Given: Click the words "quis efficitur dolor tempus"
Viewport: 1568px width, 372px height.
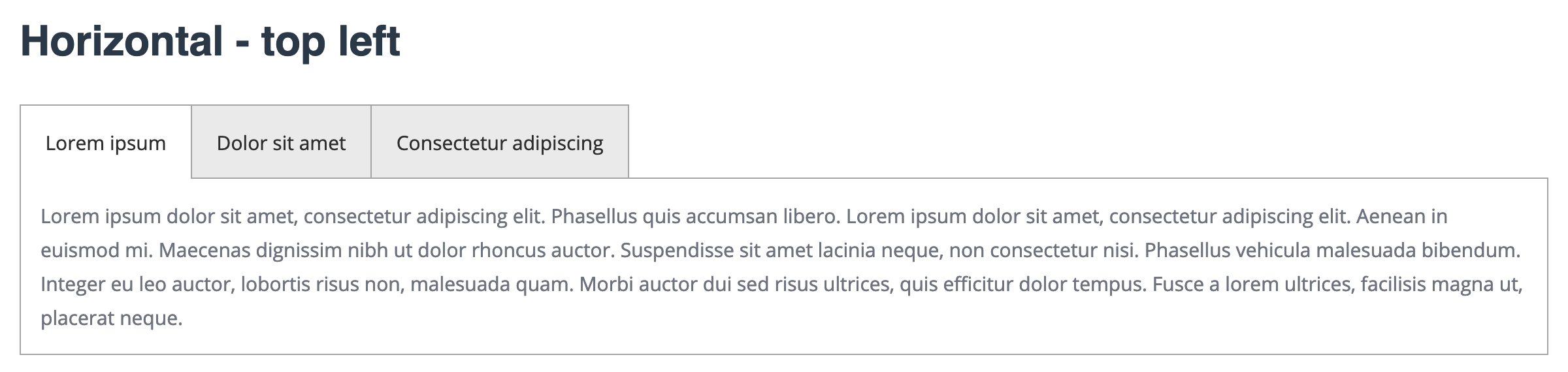Looking at the screenshot, I should 1022,285.
